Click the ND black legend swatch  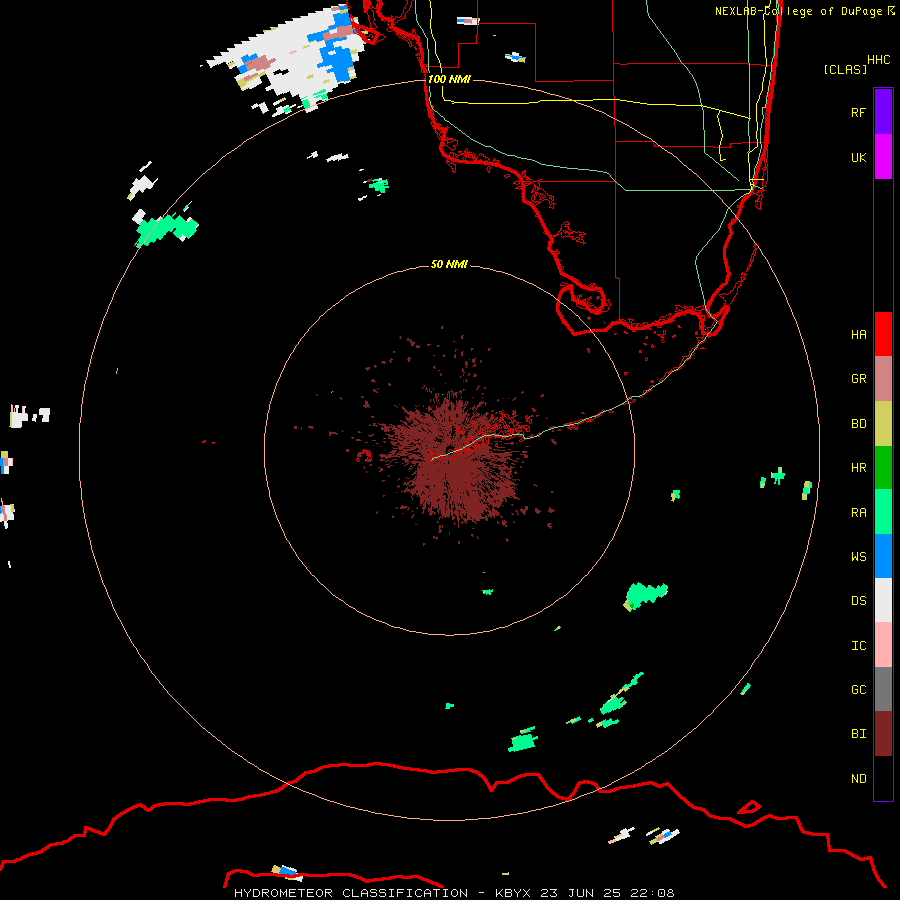point(883,778)
